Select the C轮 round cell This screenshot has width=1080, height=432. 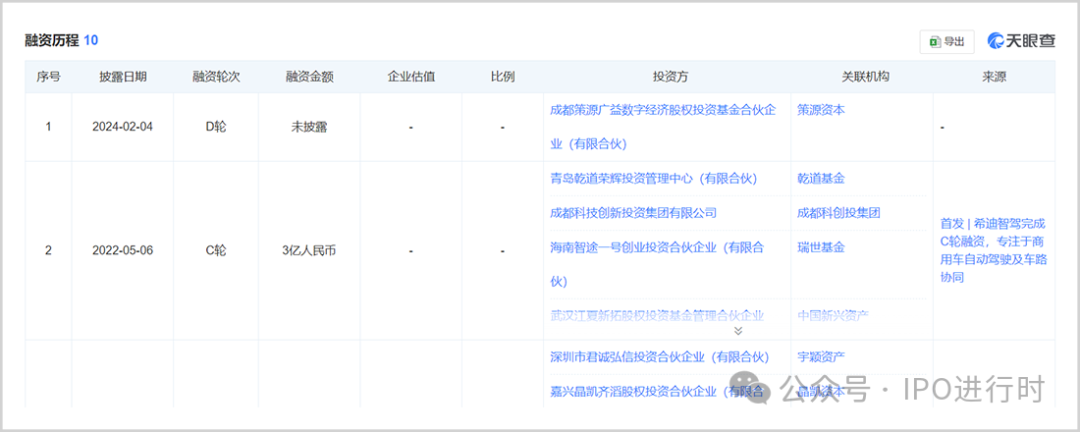pyautogui.click(x=216, y=251)
